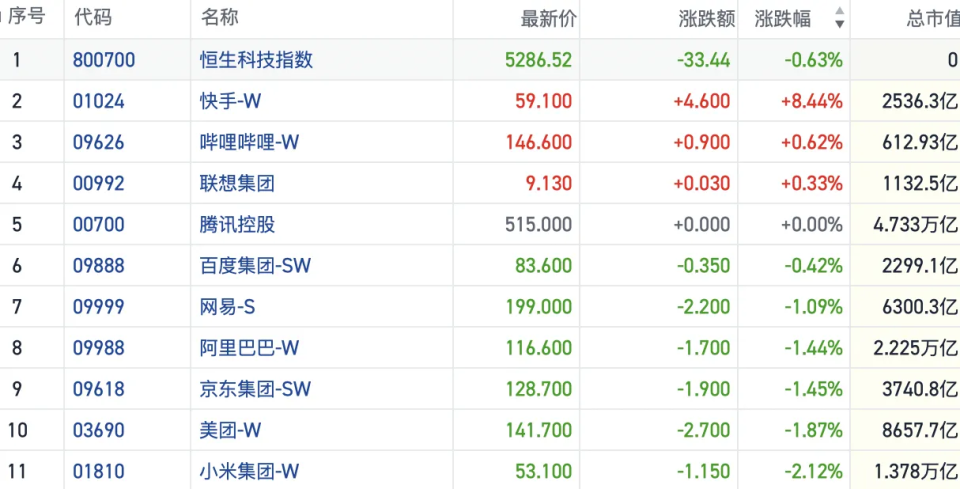Click the 序号 column header
Image resolution: width=960 pixels, height=489 pixels.
(x=26, y=17)
